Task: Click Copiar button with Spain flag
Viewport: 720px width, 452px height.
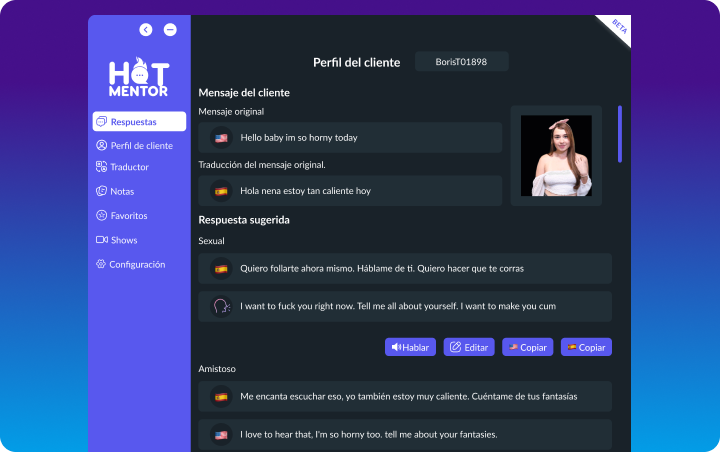Action: pos(586,347)
